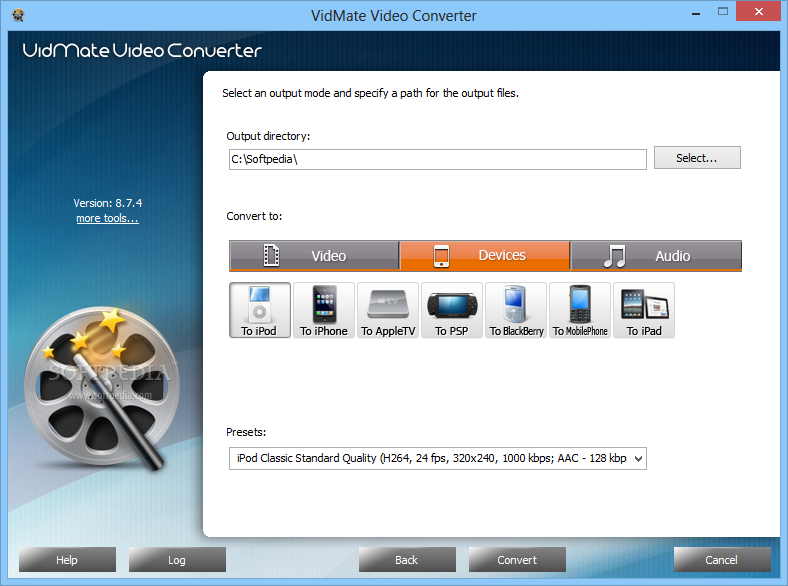Click the Help button
Image resolution: width=788 pixels, height=586 pixels.
(x=67, y=559)
